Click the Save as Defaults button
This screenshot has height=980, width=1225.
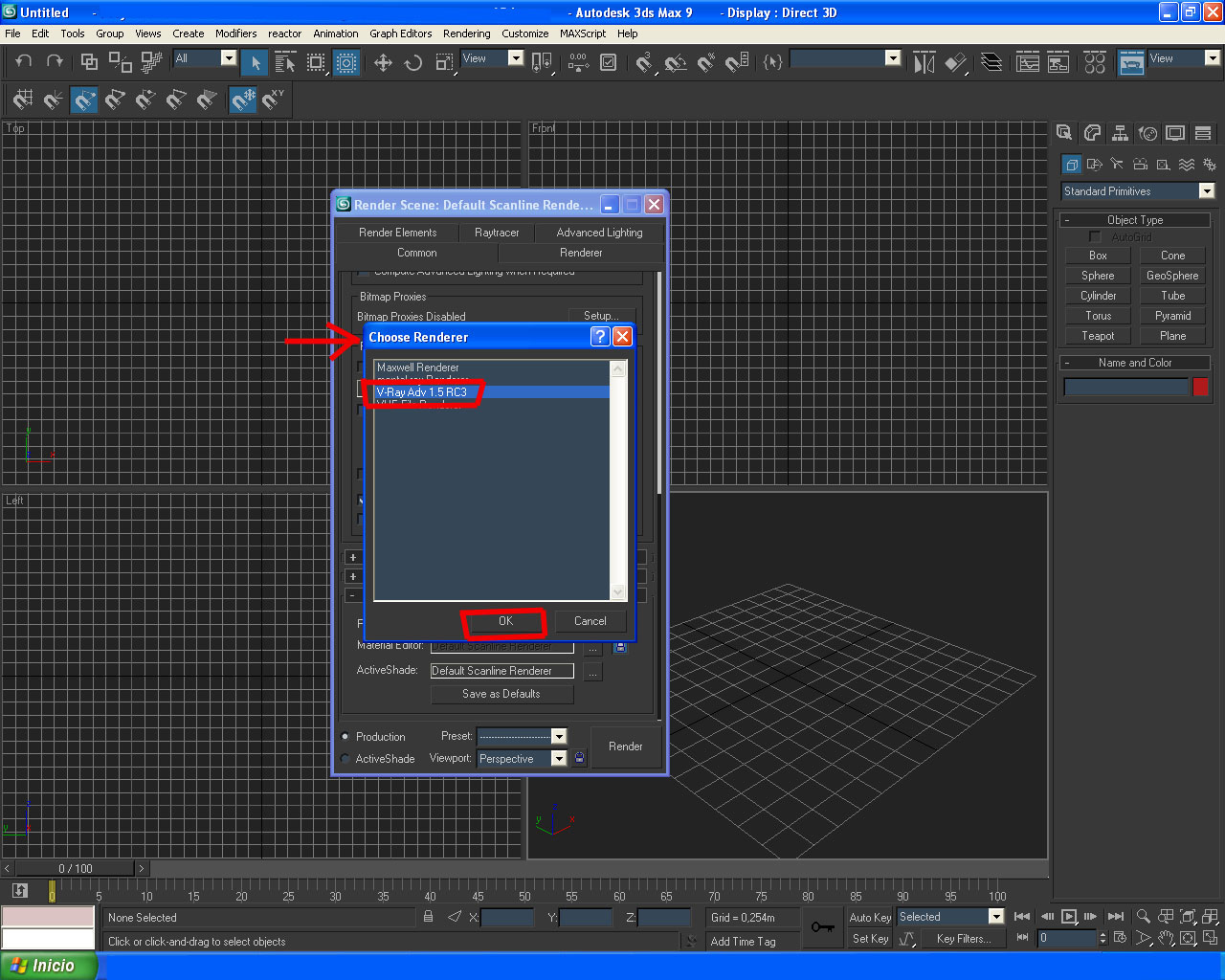[x=501, y=694]
